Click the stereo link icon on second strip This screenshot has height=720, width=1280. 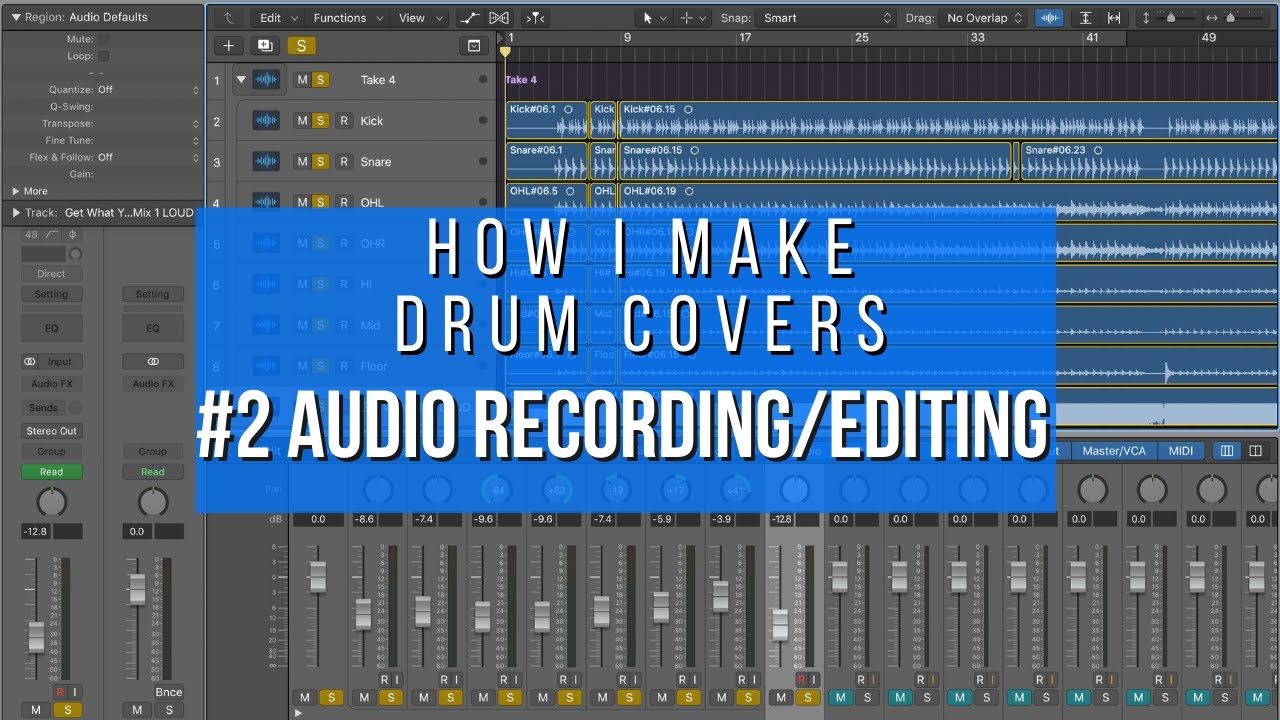click(153, 362)
